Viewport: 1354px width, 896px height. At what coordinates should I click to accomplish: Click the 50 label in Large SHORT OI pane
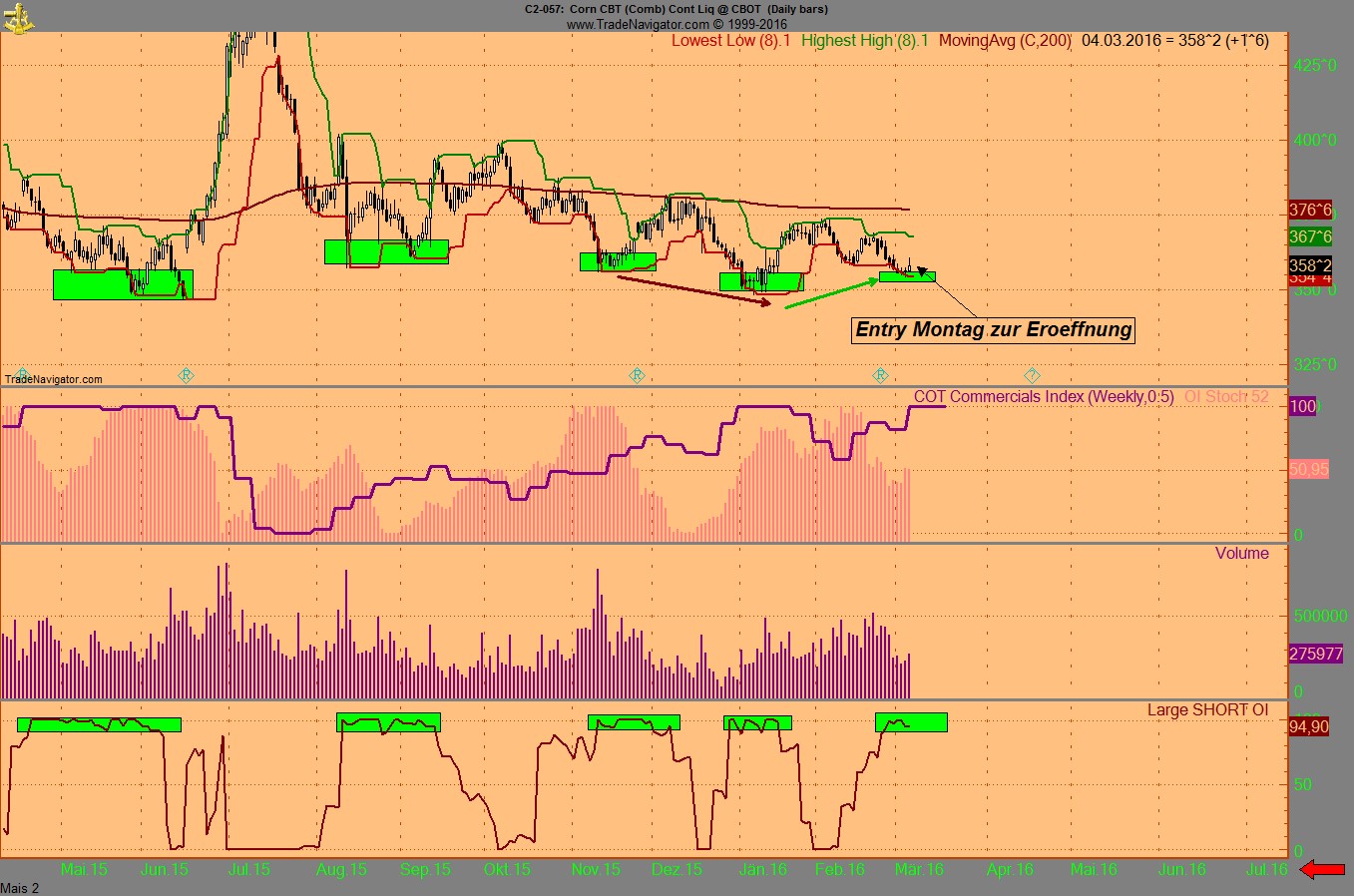pos(1302,784)
